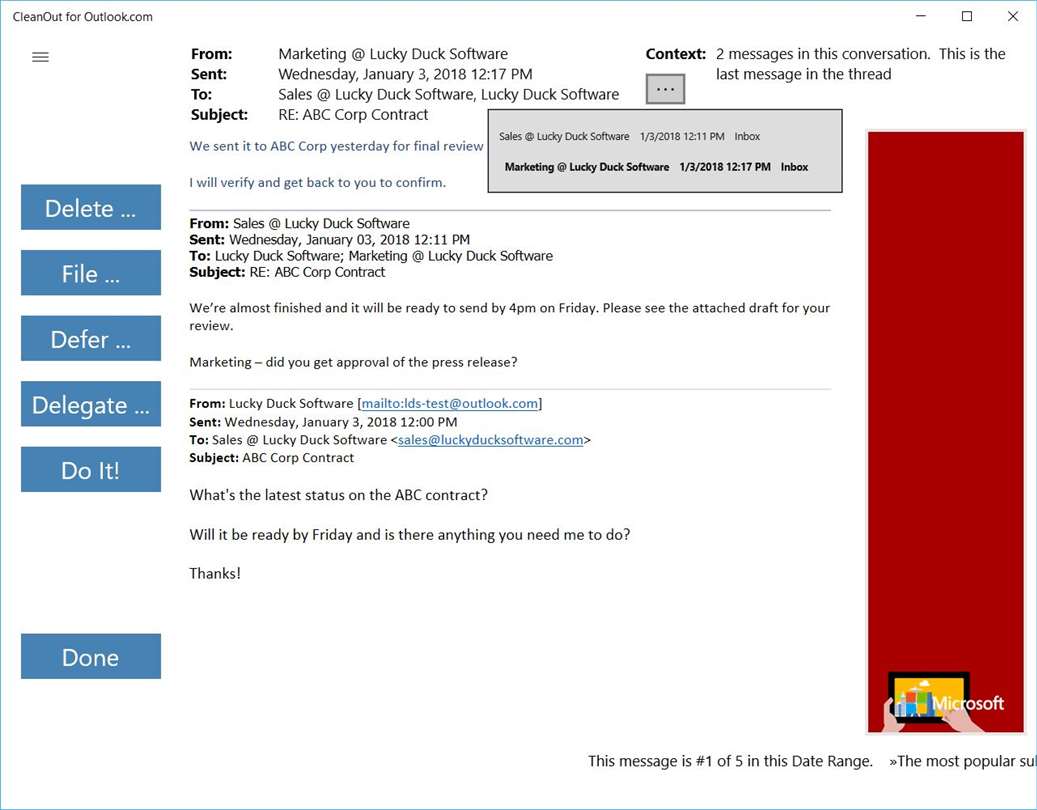Image resolution: width=1037 pixels, height=810 pixels.
Task: Click 'Marketing – did you get approval' line
Action: pyautogui.click(x=353, y=362)
